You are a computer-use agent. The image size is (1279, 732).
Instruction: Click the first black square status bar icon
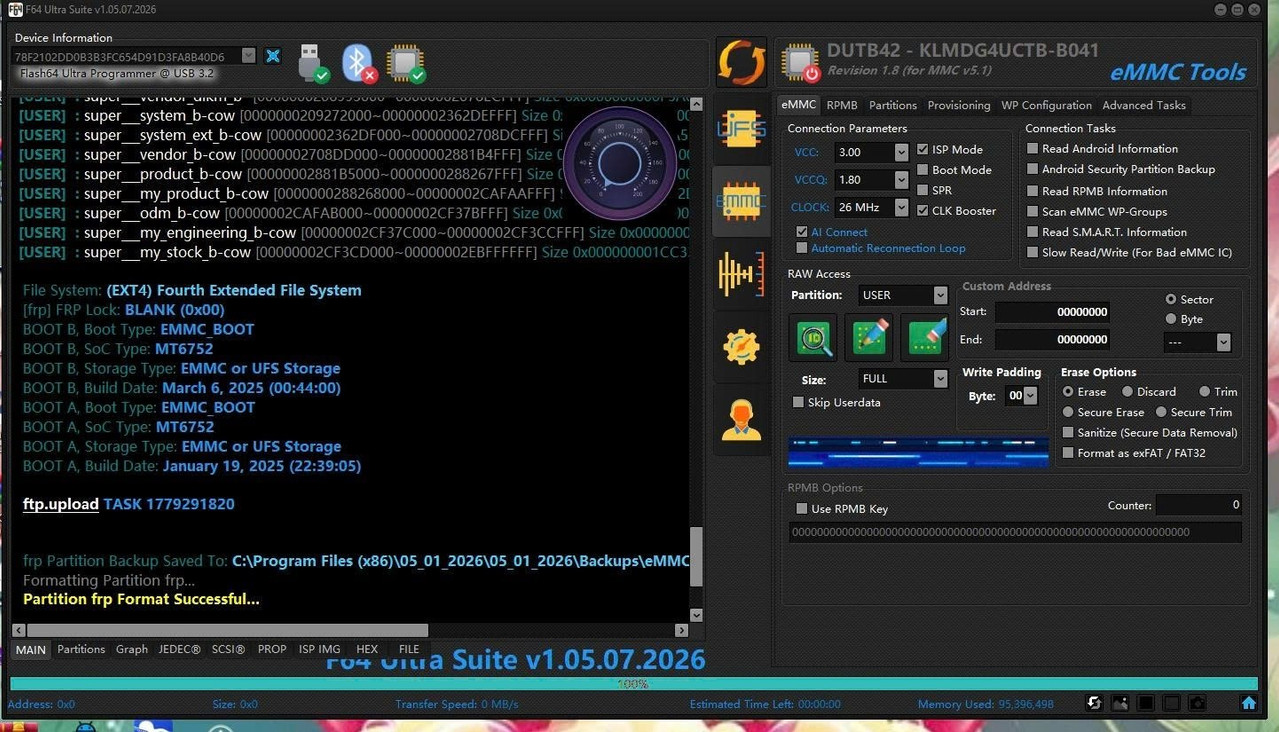click(x=1146, y=704)
